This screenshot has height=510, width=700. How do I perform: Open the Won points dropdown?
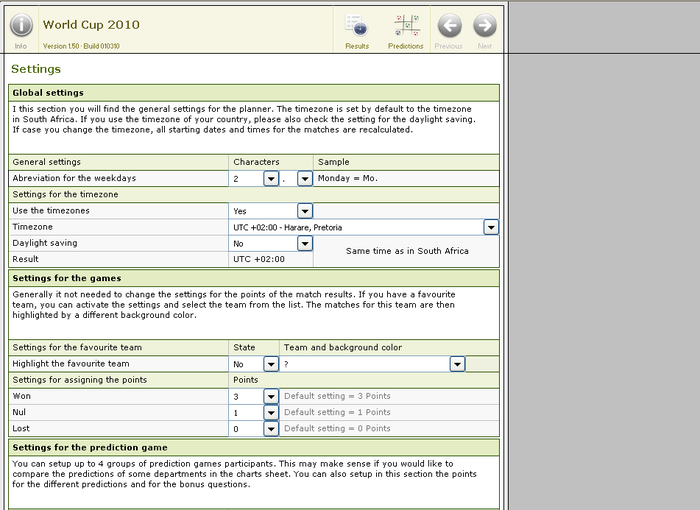pyautogui.click(x=271, y=396)
